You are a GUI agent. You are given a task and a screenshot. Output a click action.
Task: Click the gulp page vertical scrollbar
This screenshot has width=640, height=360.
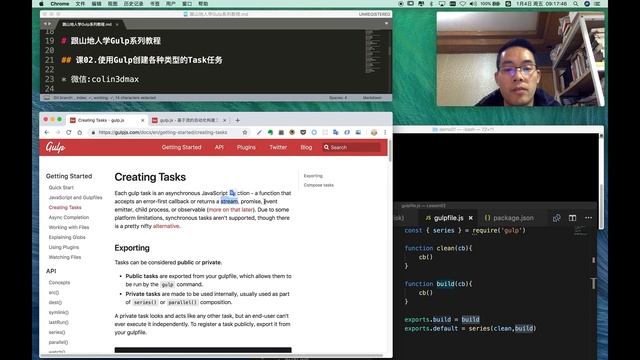coord(390,151)
